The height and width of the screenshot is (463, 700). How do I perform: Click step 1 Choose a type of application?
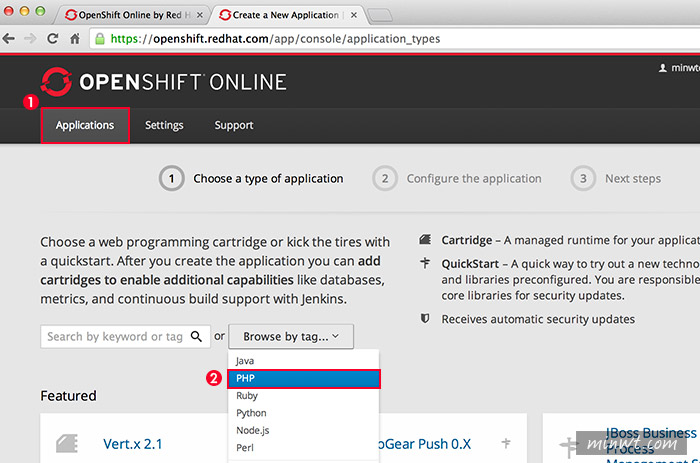251,179
